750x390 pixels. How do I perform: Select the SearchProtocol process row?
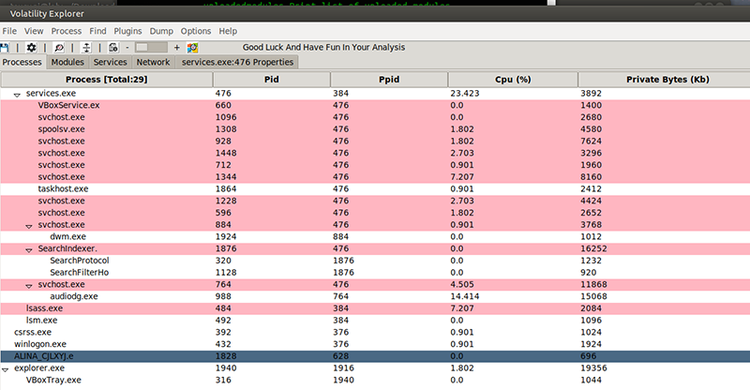coord(375,261)
